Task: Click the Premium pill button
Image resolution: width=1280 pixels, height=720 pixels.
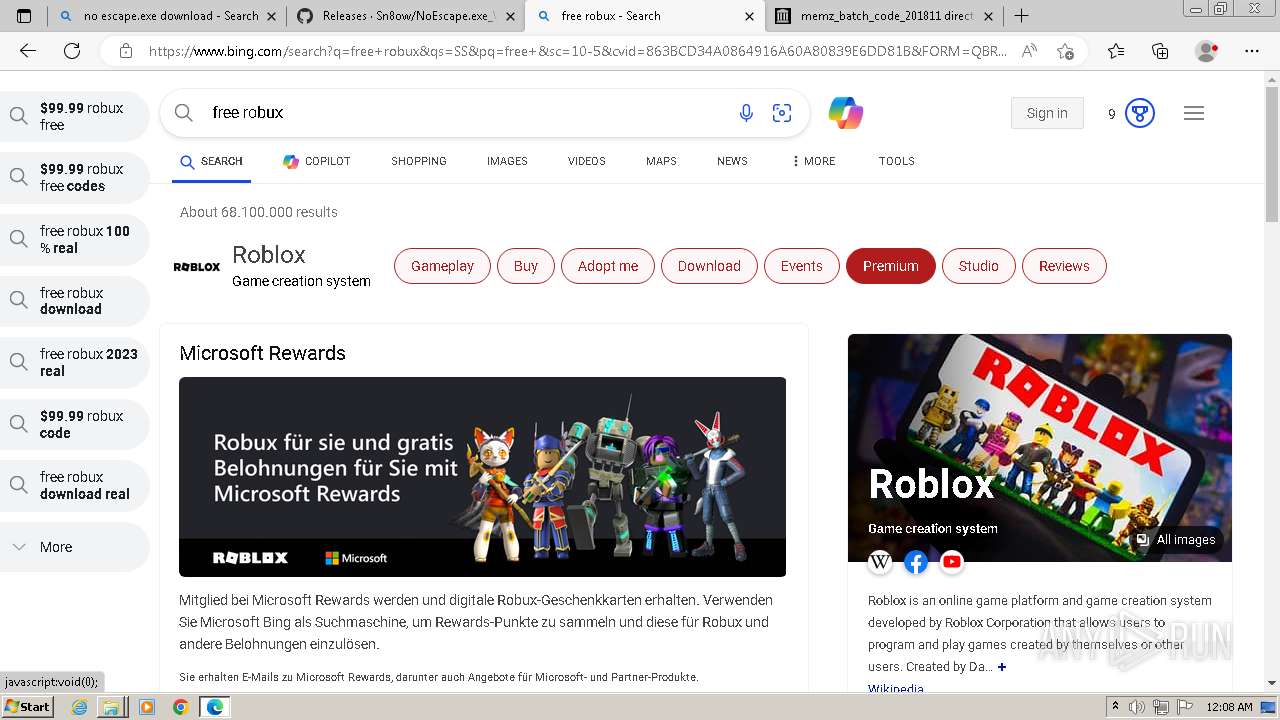Action: [x=891, y=266]
